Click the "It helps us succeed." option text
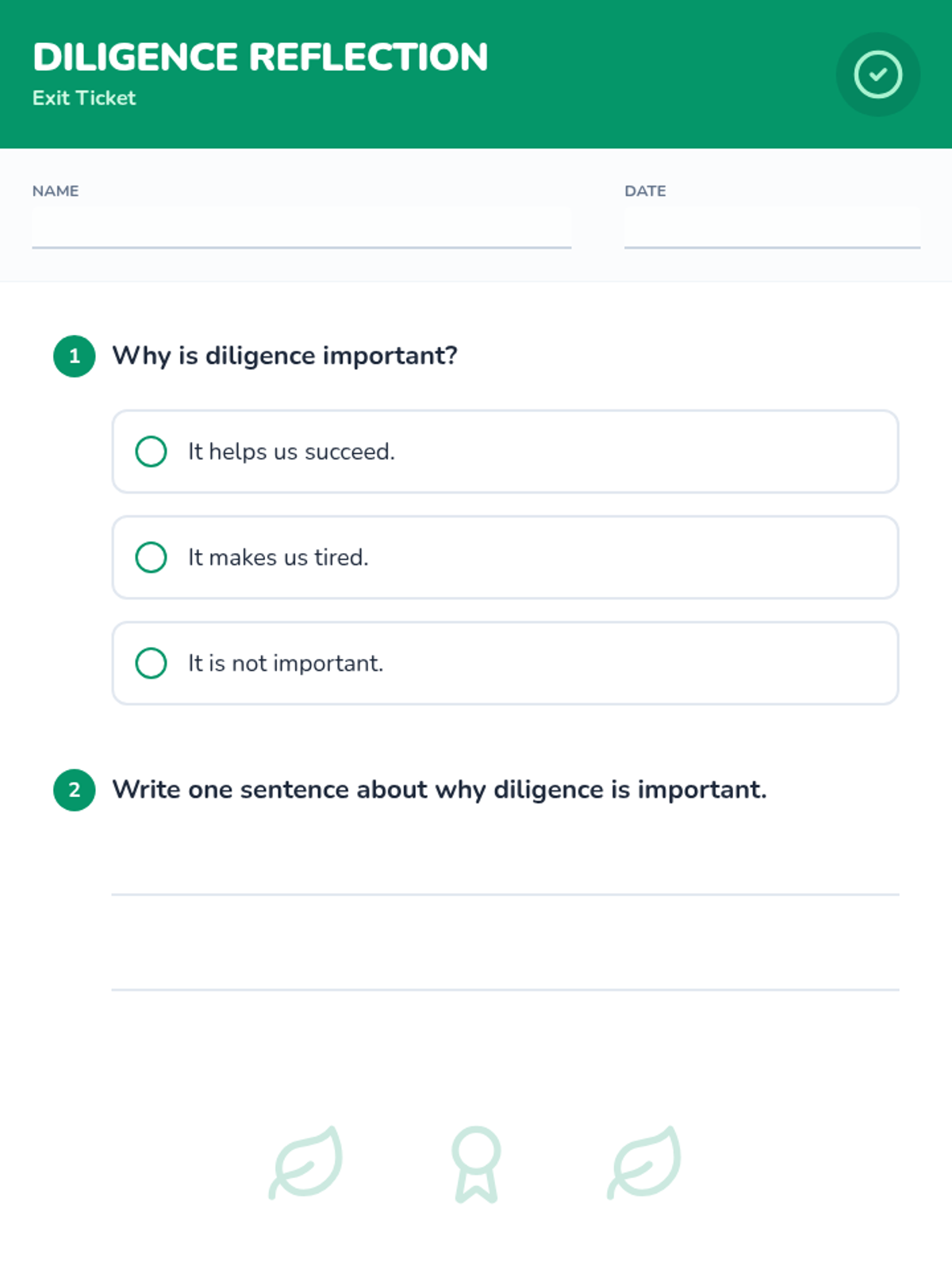 pyautogui.click(x=291, y=452)
